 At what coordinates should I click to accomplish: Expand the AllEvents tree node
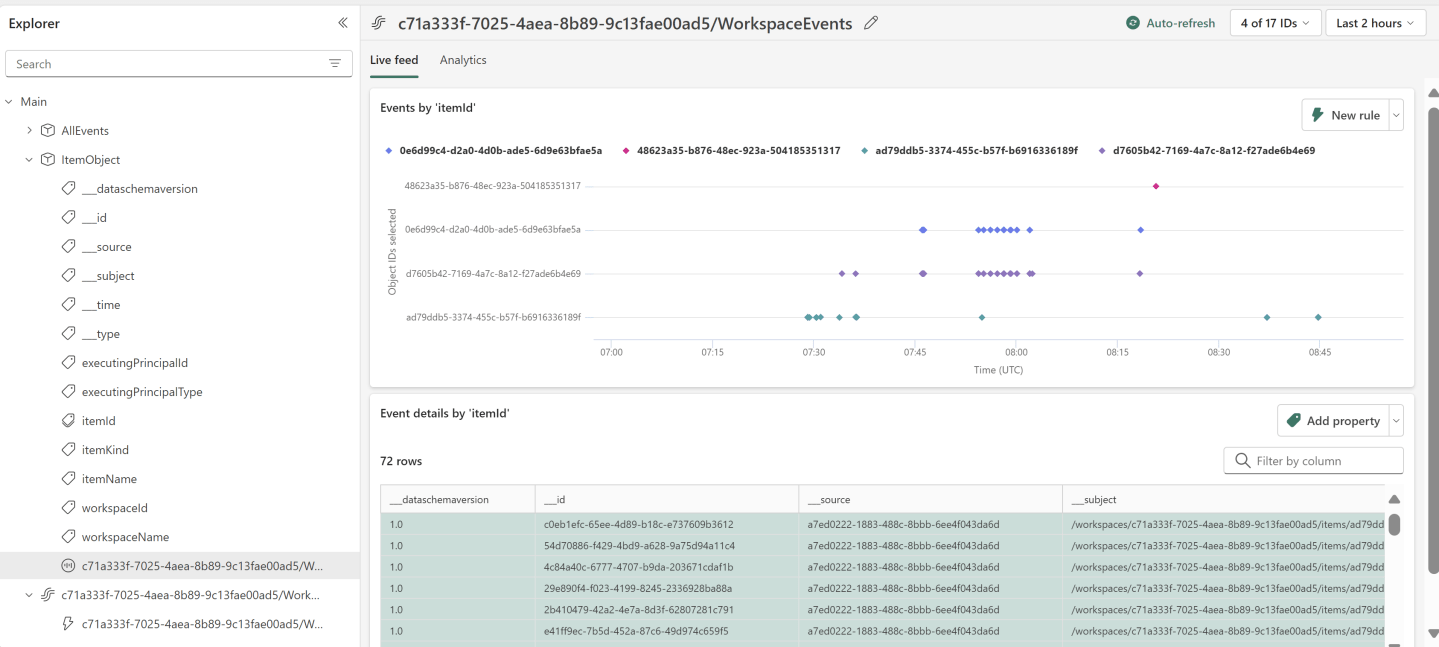(28, 129)
